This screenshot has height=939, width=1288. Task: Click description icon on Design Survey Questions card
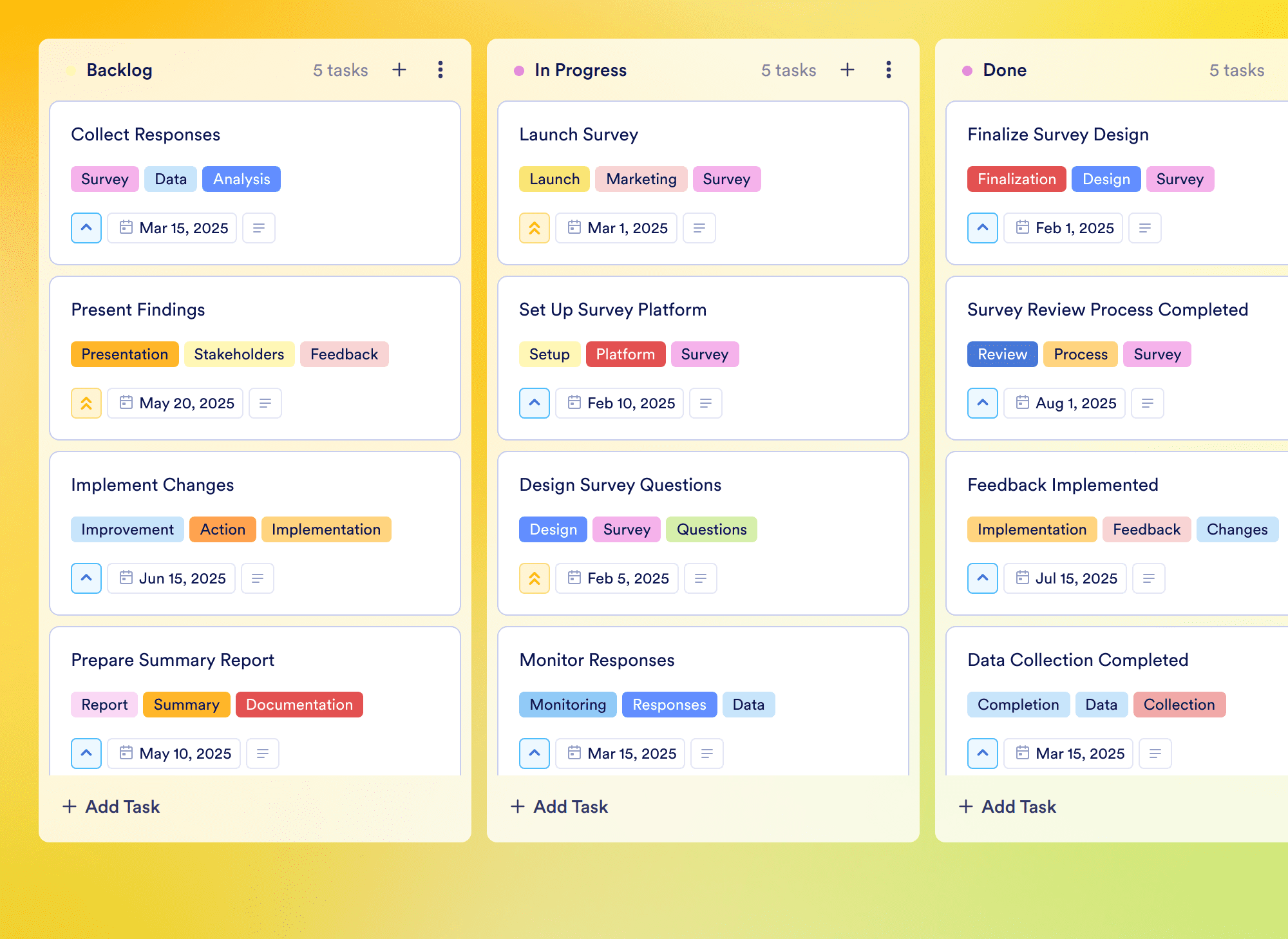[x=701, y=578]
